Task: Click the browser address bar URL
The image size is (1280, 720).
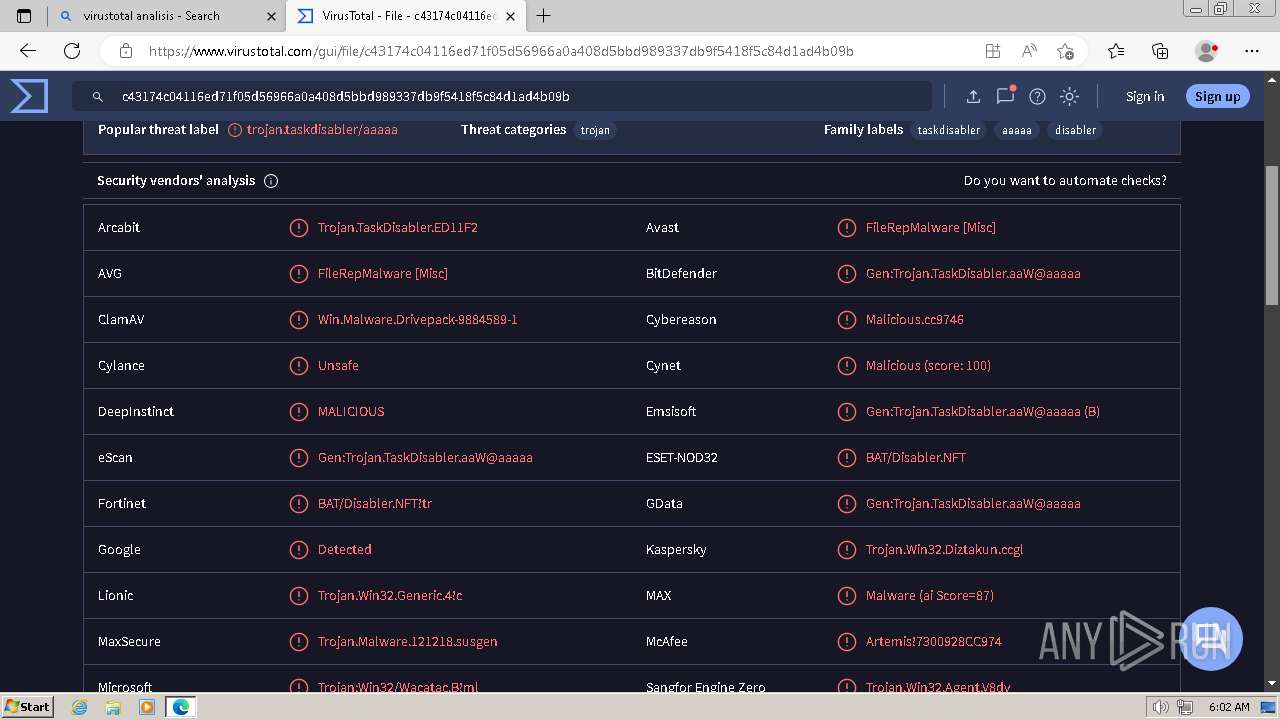Action: click(501, 51)
